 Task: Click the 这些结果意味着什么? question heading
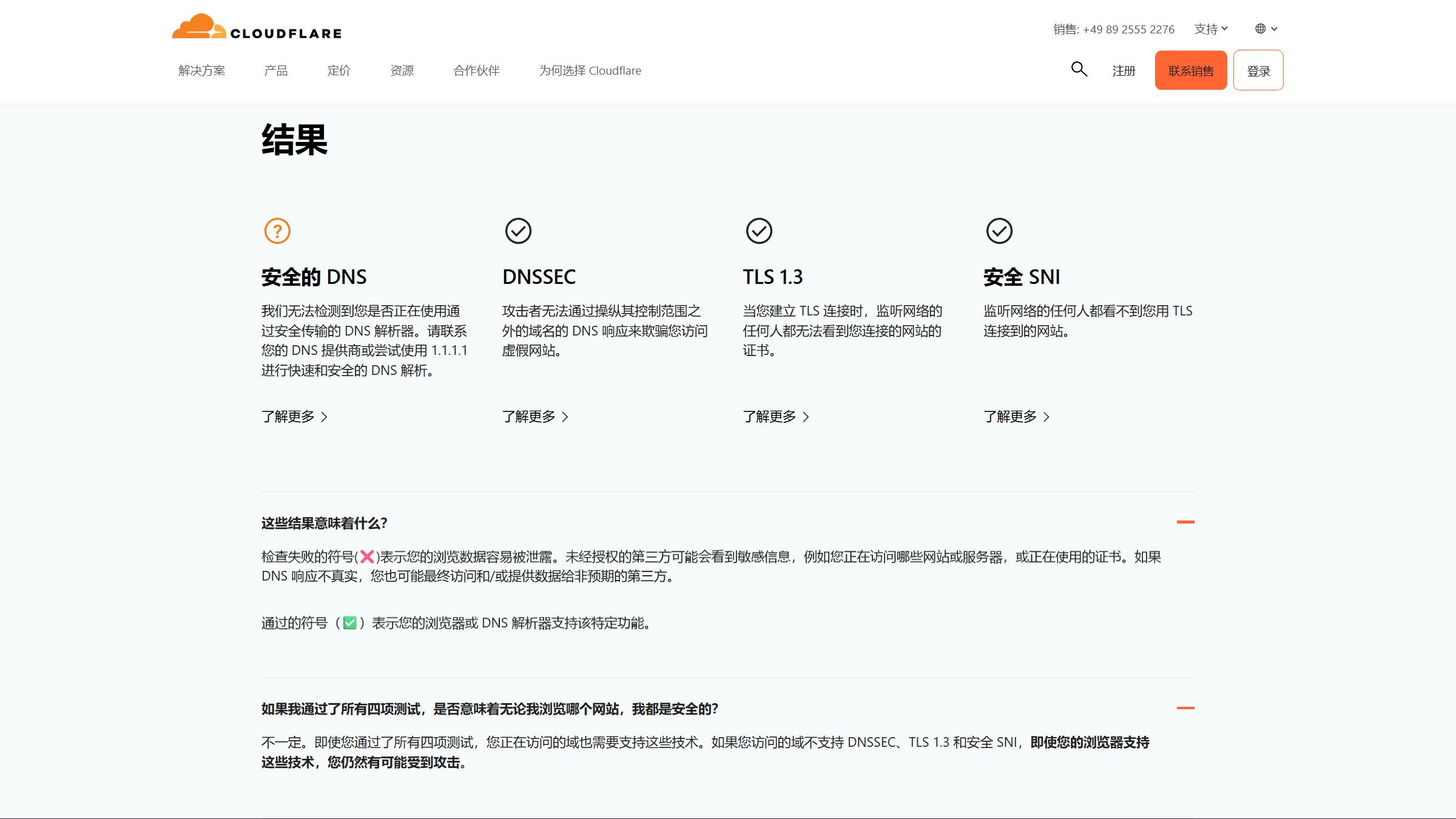[x=324, y=523]
